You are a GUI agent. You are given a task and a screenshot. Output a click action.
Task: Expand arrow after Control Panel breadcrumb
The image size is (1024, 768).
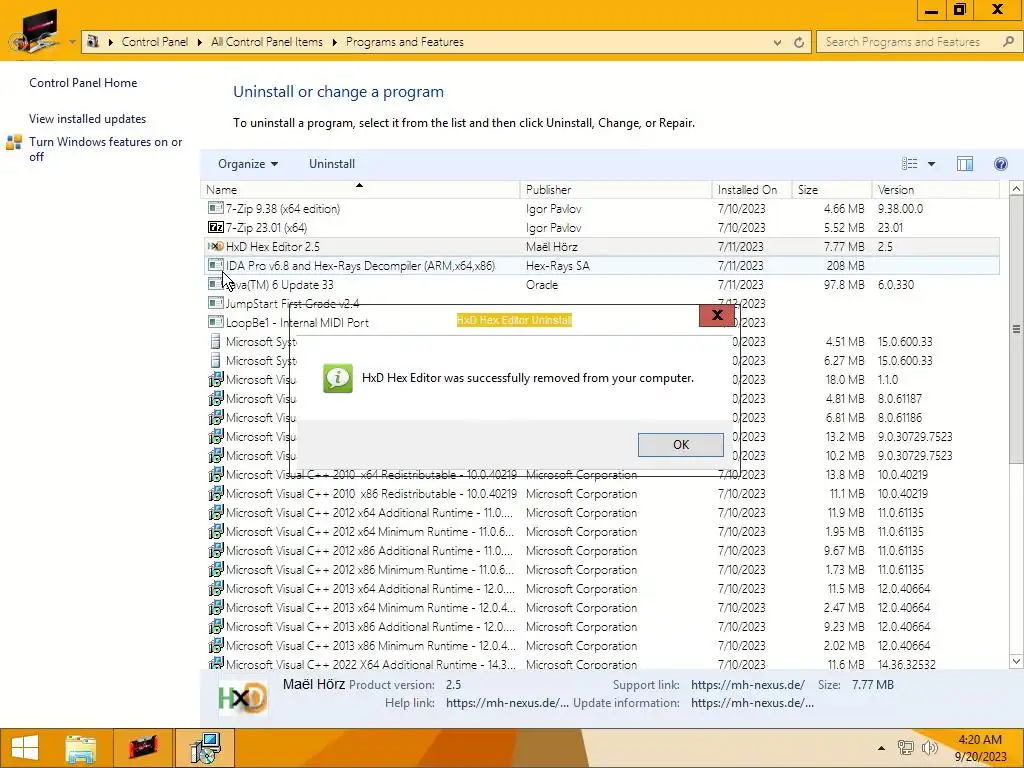coord(200,42)
